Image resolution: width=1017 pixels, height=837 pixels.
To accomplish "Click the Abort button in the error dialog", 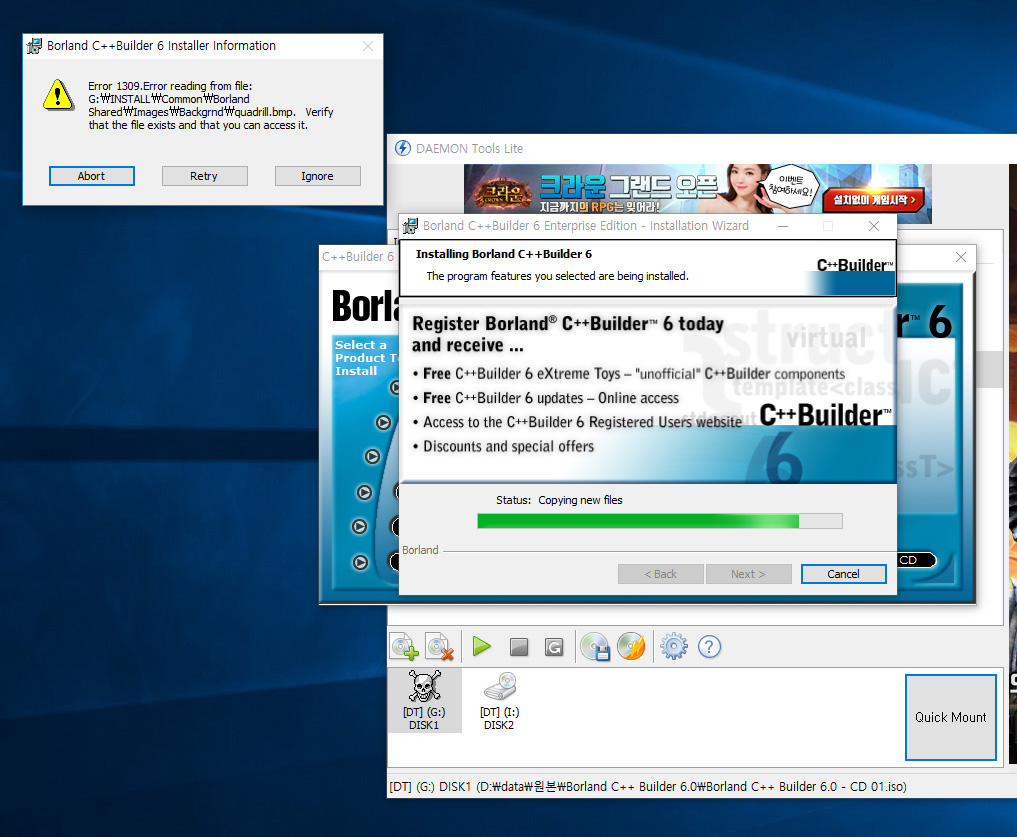I will coord(91,176).
